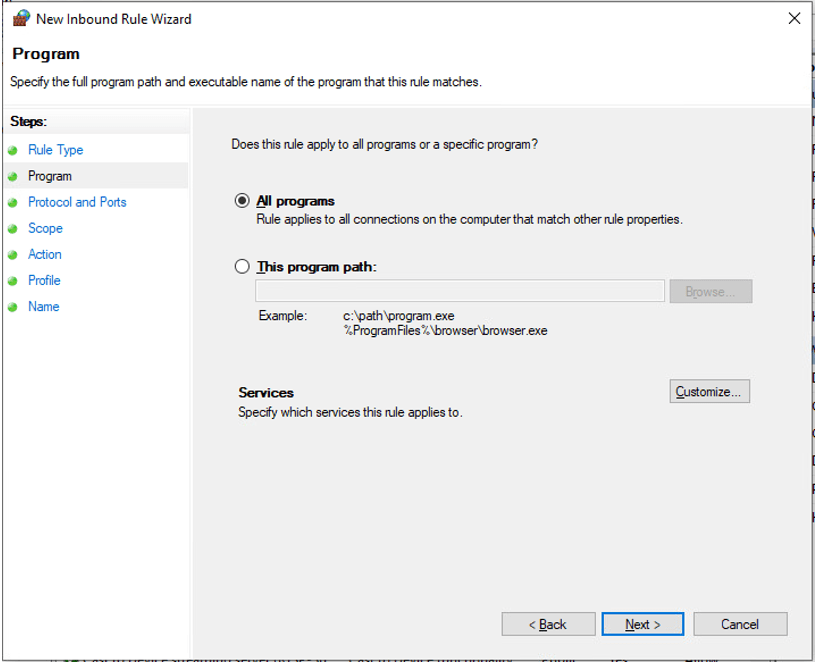Select the All programs radio button
The width and height of the screenshot is (815, 663).
point(242,201)
